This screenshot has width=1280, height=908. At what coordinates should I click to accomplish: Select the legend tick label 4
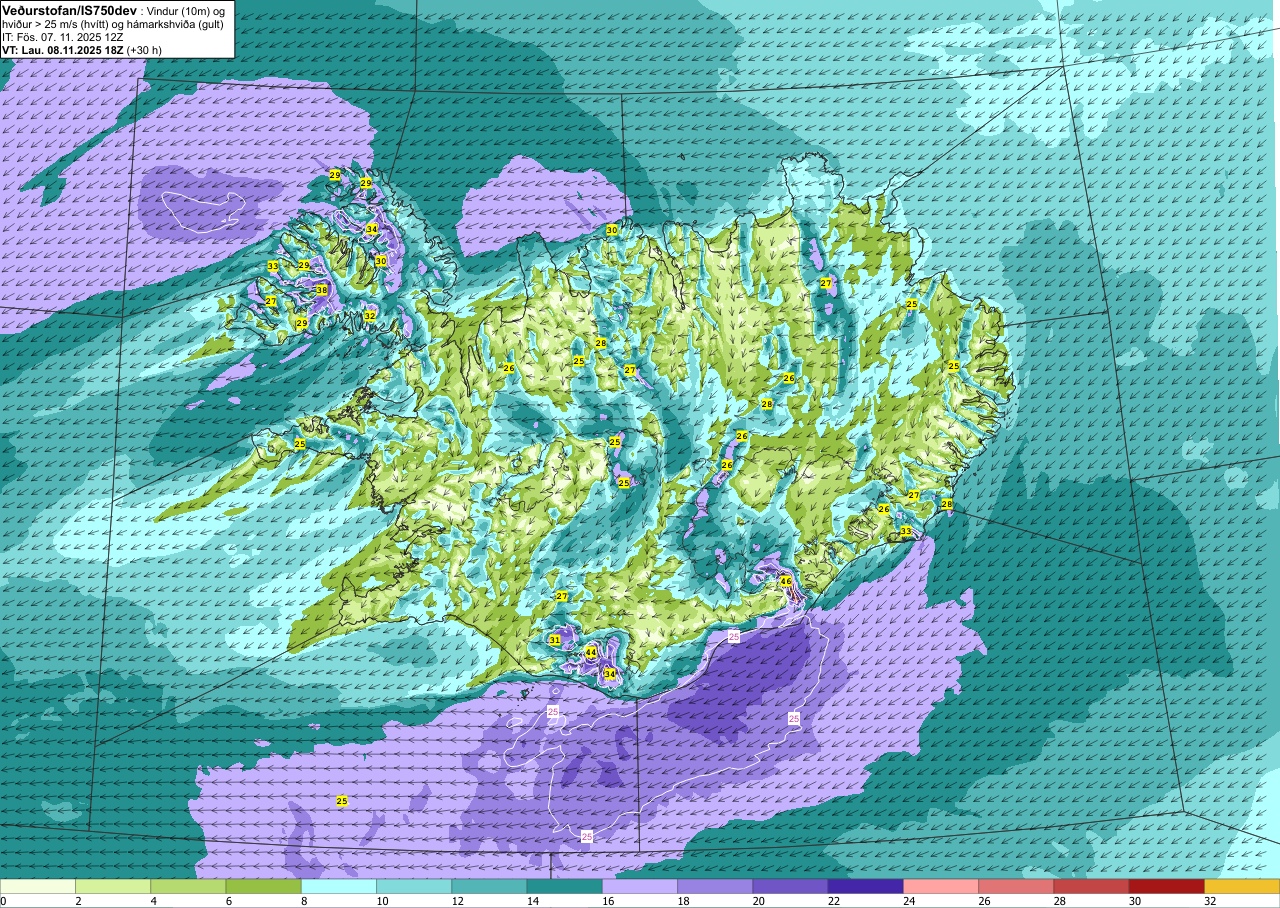[153, 901]
